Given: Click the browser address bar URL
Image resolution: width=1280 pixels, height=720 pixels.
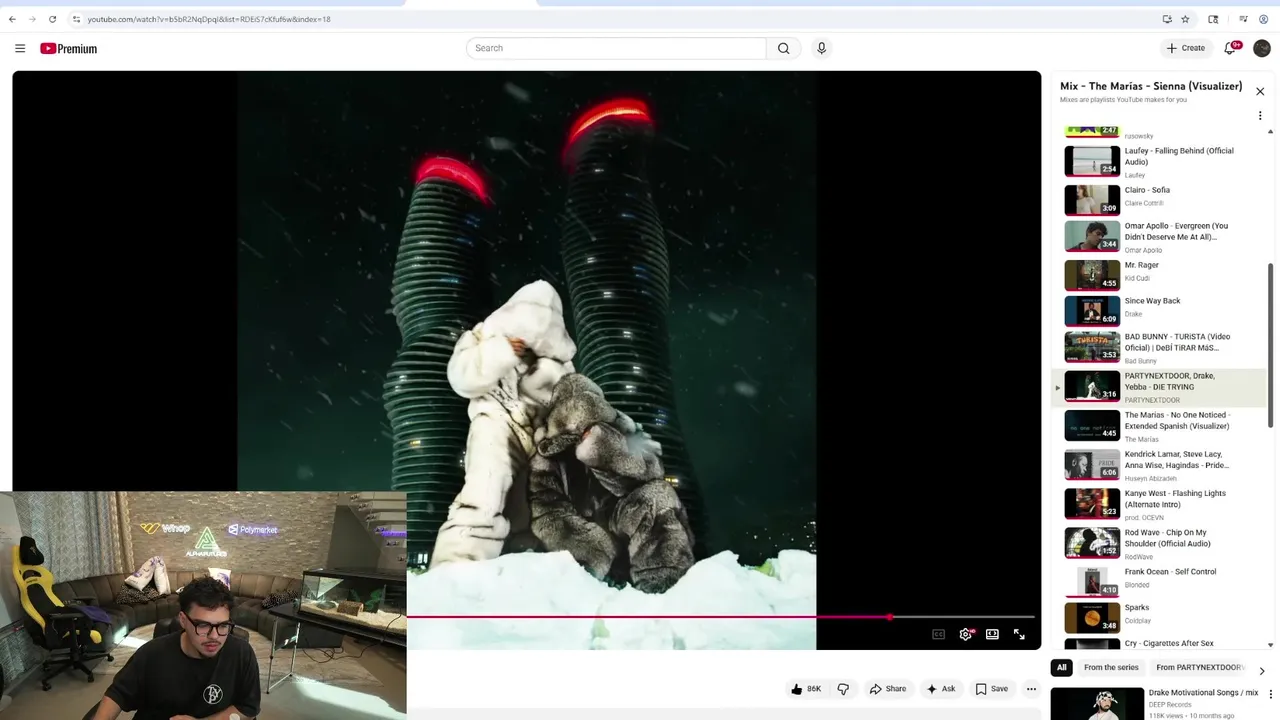Looking at the screenshot, I should 209,19.
